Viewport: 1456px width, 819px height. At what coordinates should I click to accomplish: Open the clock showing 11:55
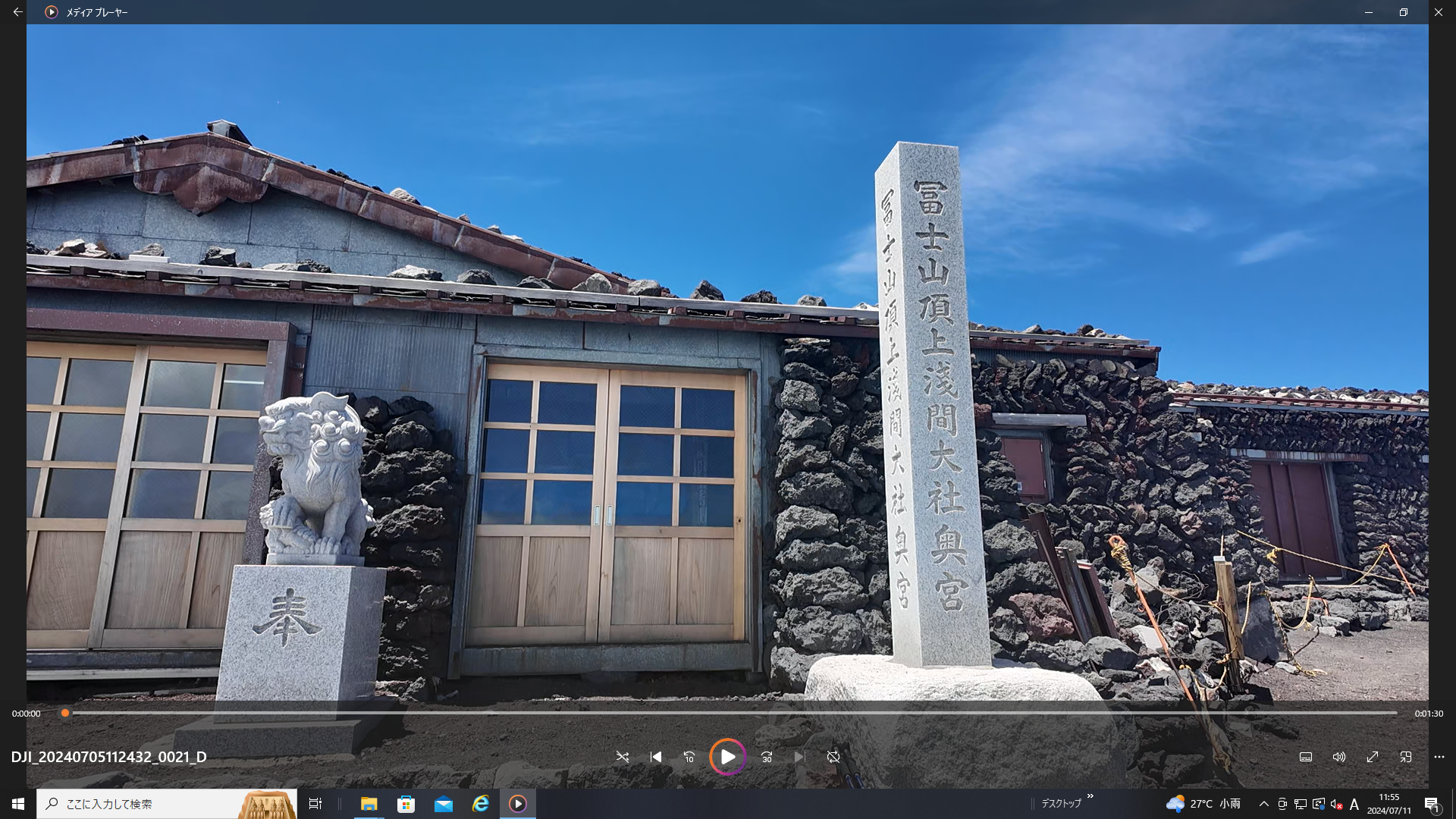1389,804
